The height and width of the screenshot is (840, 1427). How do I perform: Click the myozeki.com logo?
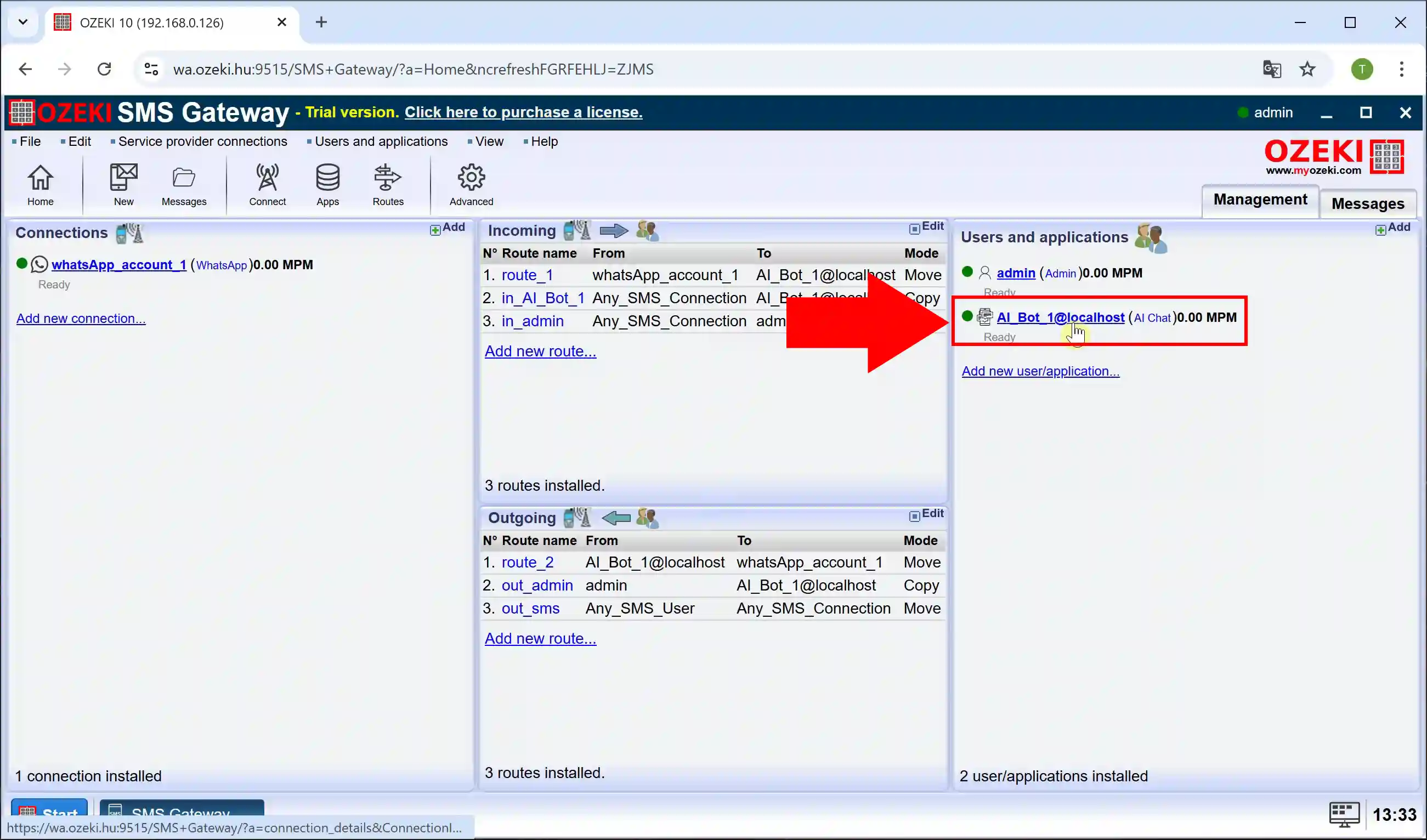[1334, 157]
